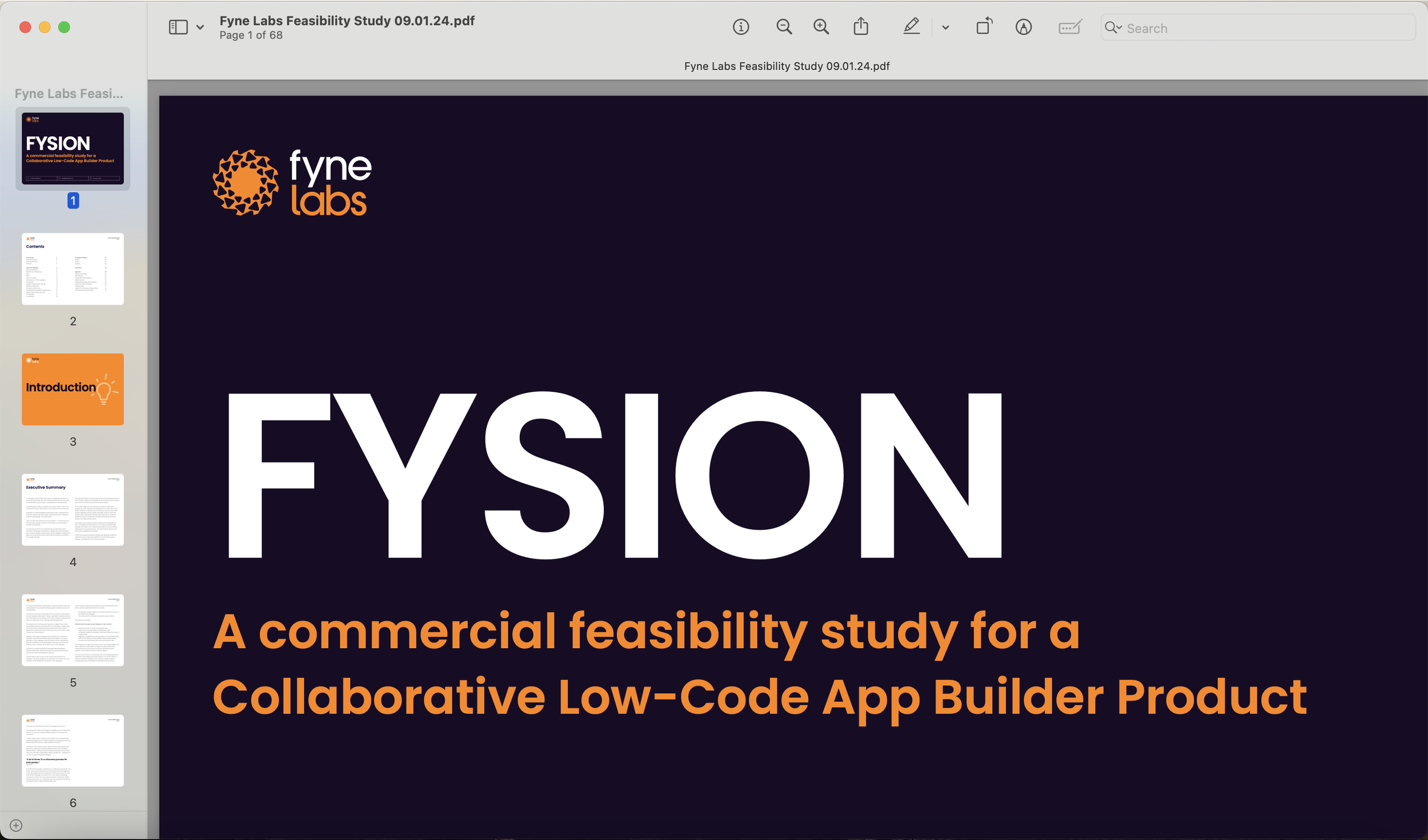The height and width of the screenshot is (840, 1428).
Task: Click the form filling toolbar icon
Action: point(1069,27)
